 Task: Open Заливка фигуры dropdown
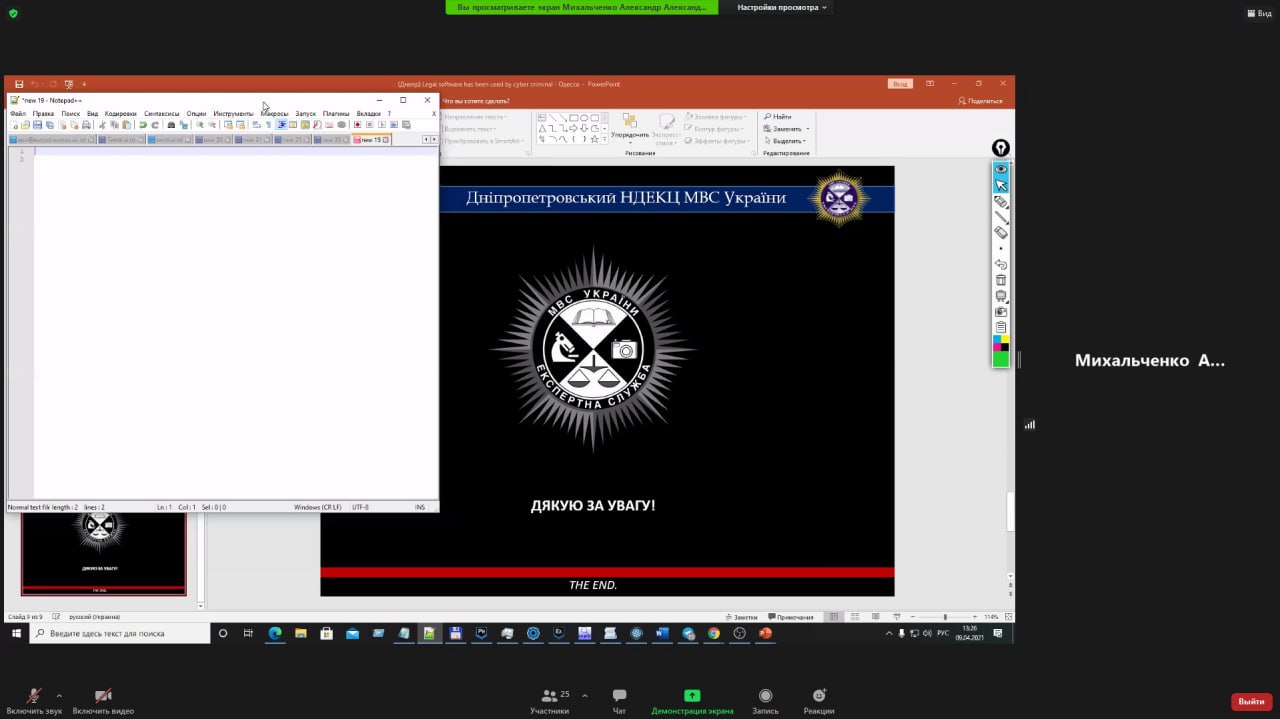click(716, 117)
